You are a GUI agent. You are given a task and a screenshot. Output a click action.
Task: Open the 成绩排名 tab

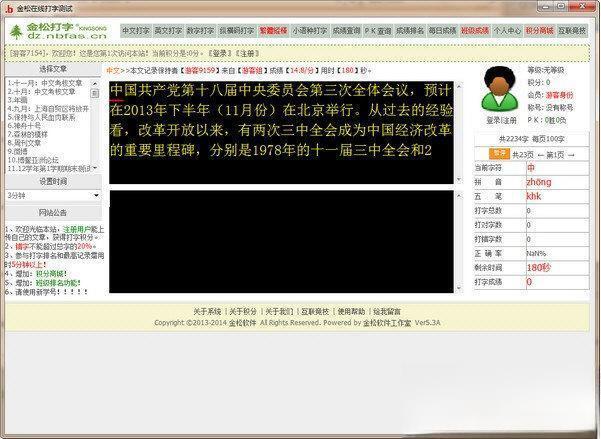tap(410, 31)
